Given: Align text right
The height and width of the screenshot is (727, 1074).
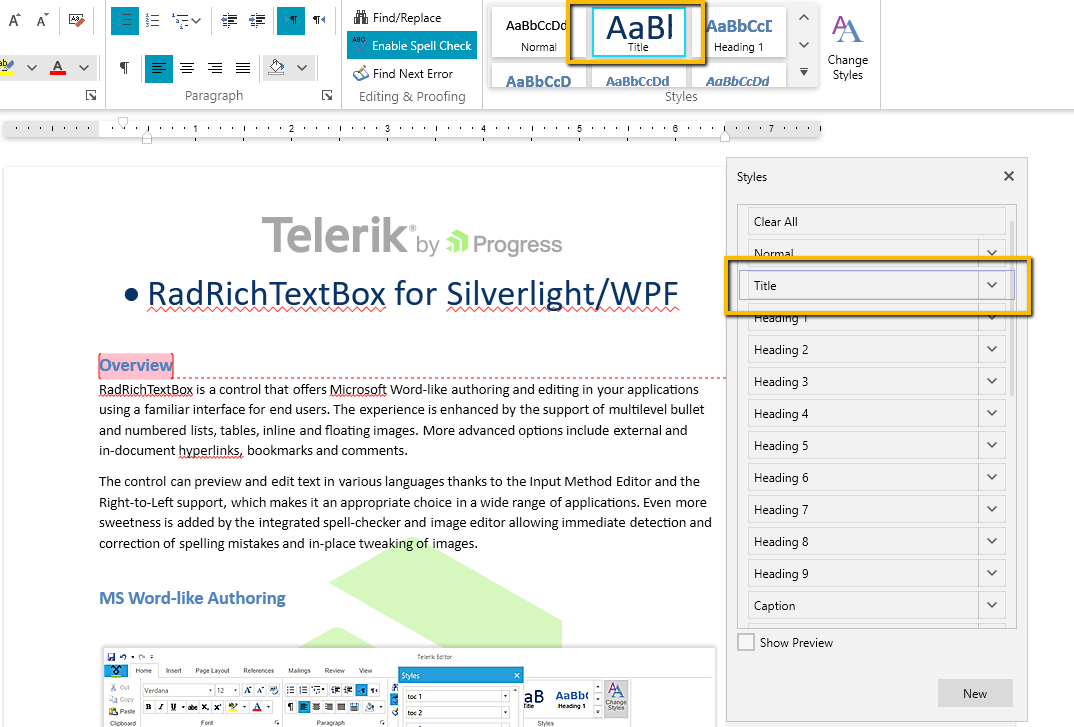Looking at the screenshot, I should tap(215, 68).
